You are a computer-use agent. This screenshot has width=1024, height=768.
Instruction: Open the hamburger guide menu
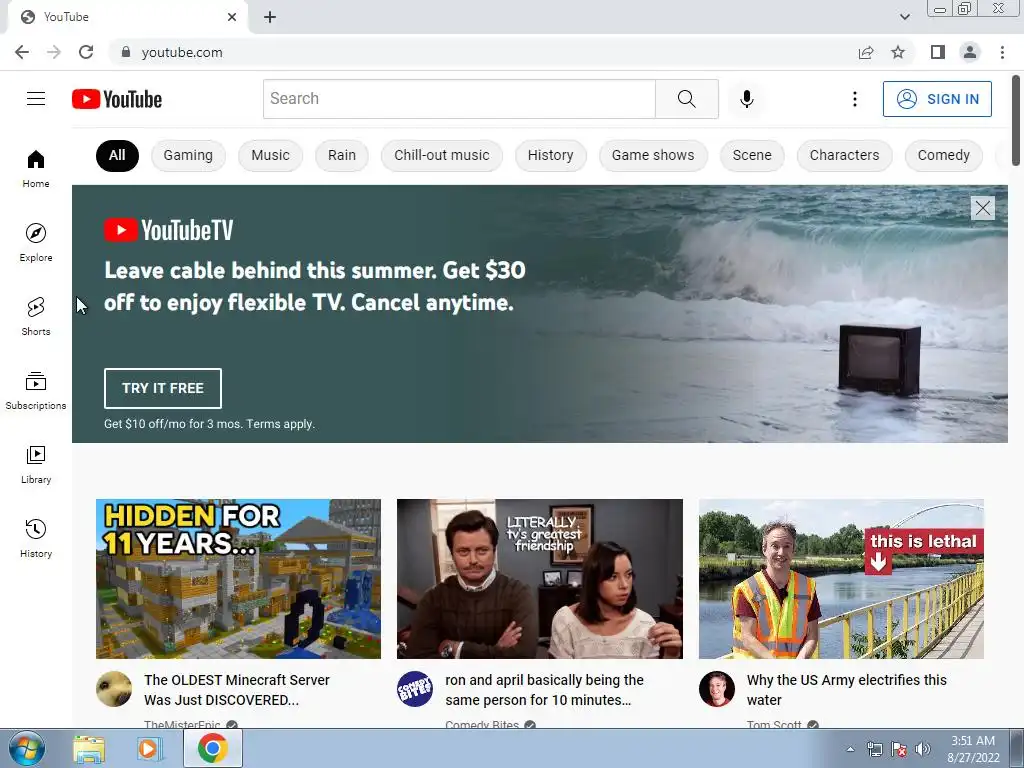(x=36, y=99)
